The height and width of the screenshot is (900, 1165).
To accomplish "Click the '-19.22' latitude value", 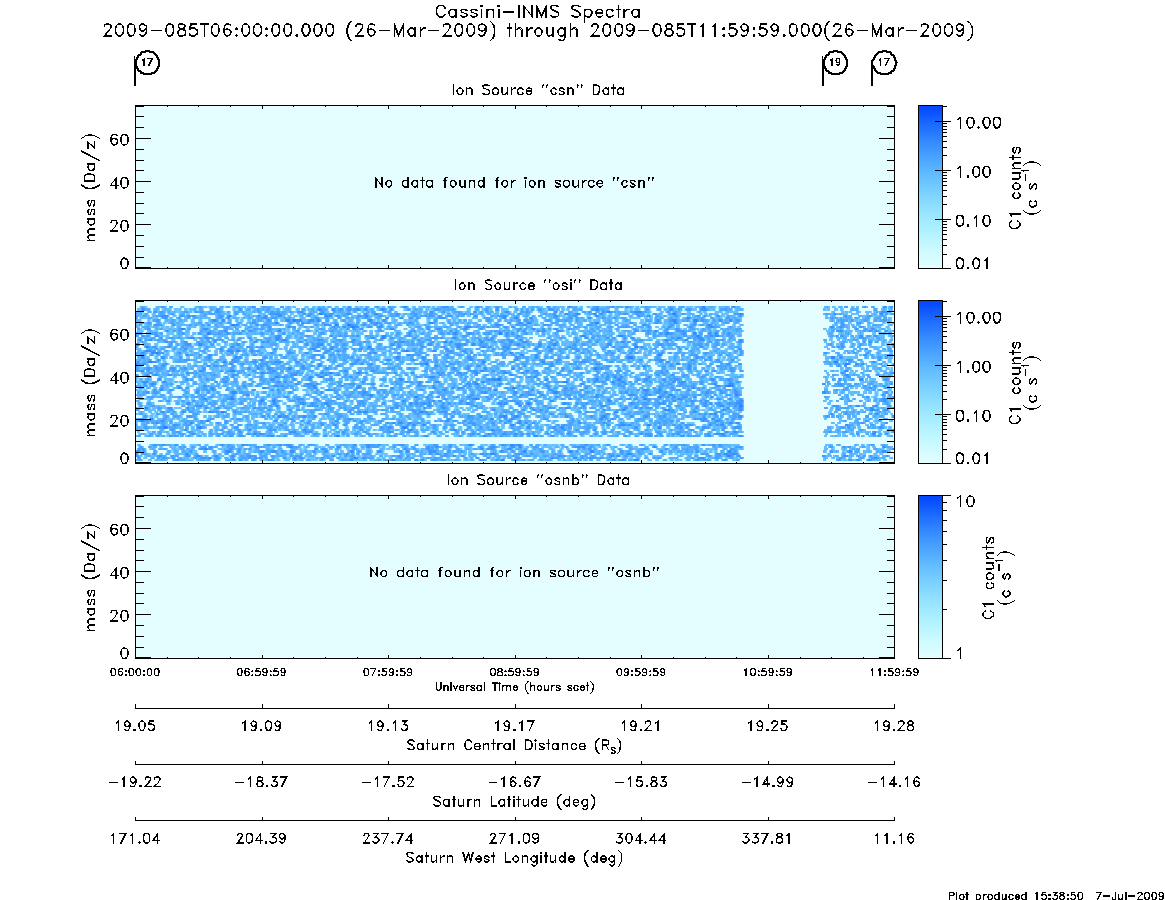I will (x=135, y=782).
